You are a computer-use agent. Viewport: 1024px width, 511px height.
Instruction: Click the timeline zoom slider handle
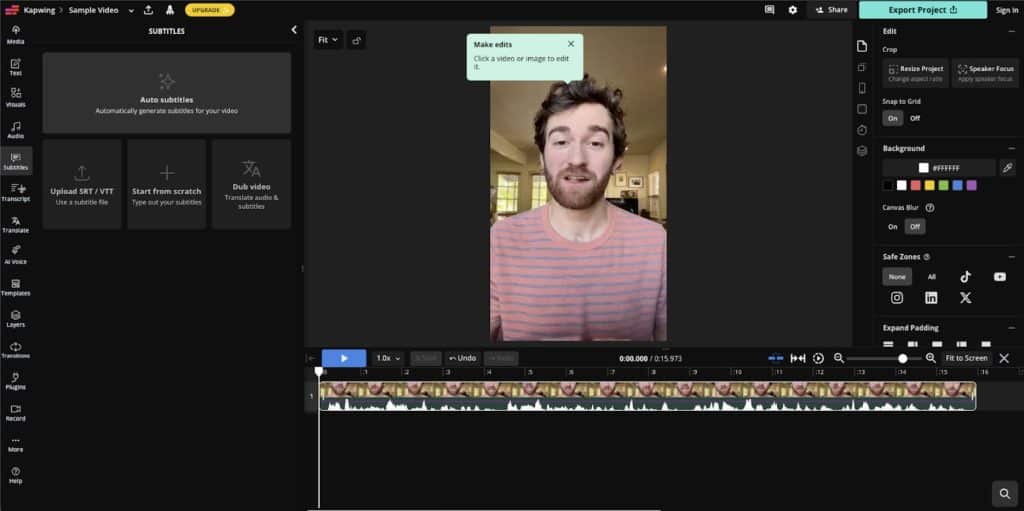tap(903, 358)
